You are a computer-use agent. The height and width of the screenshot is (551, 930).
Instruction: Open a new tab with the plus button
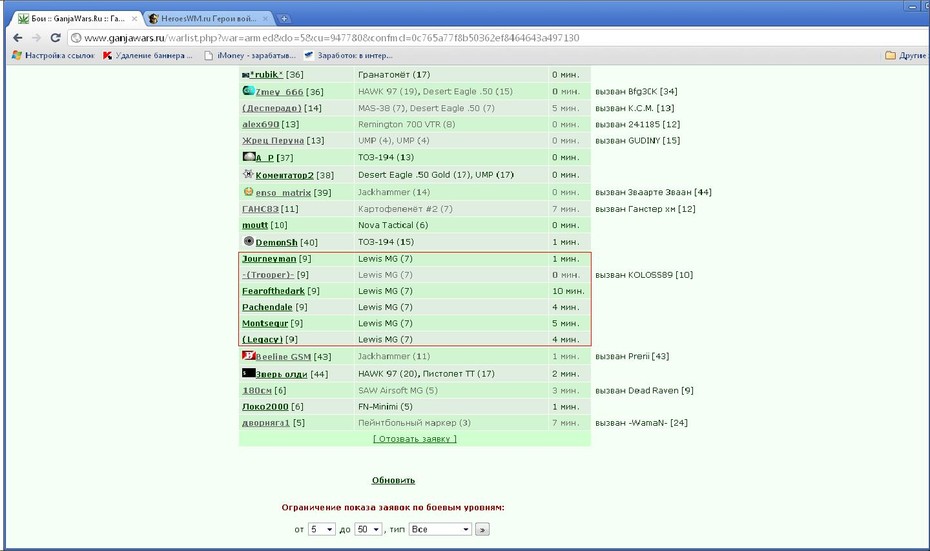click(284, 18)
